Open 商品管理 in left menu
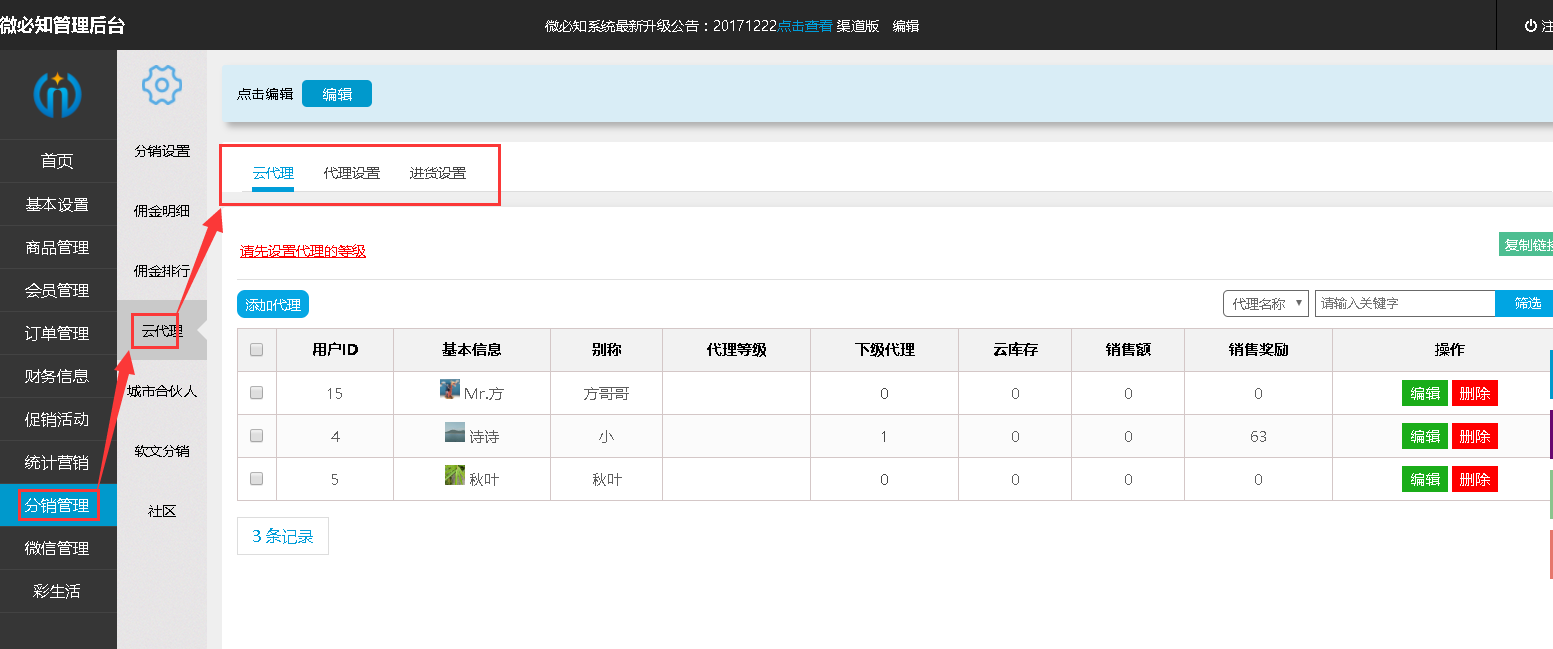1553x649 pixels. tap(58, 248)
